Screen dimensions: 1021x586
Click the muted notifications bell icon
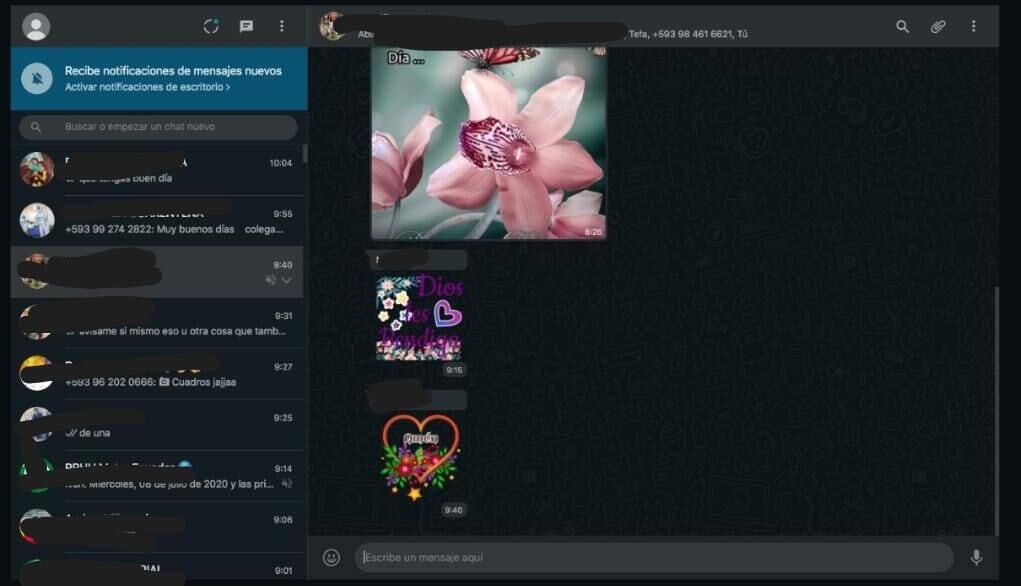pos(37,78)
